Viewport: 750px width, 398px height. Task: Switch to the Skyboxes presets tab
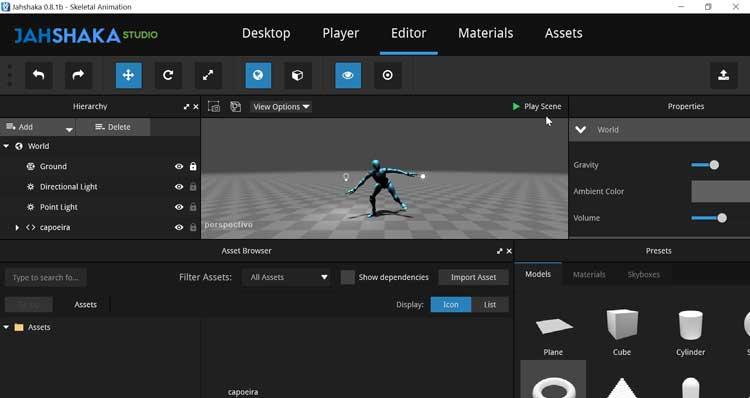pyautogui.click(x=644, y=275)
